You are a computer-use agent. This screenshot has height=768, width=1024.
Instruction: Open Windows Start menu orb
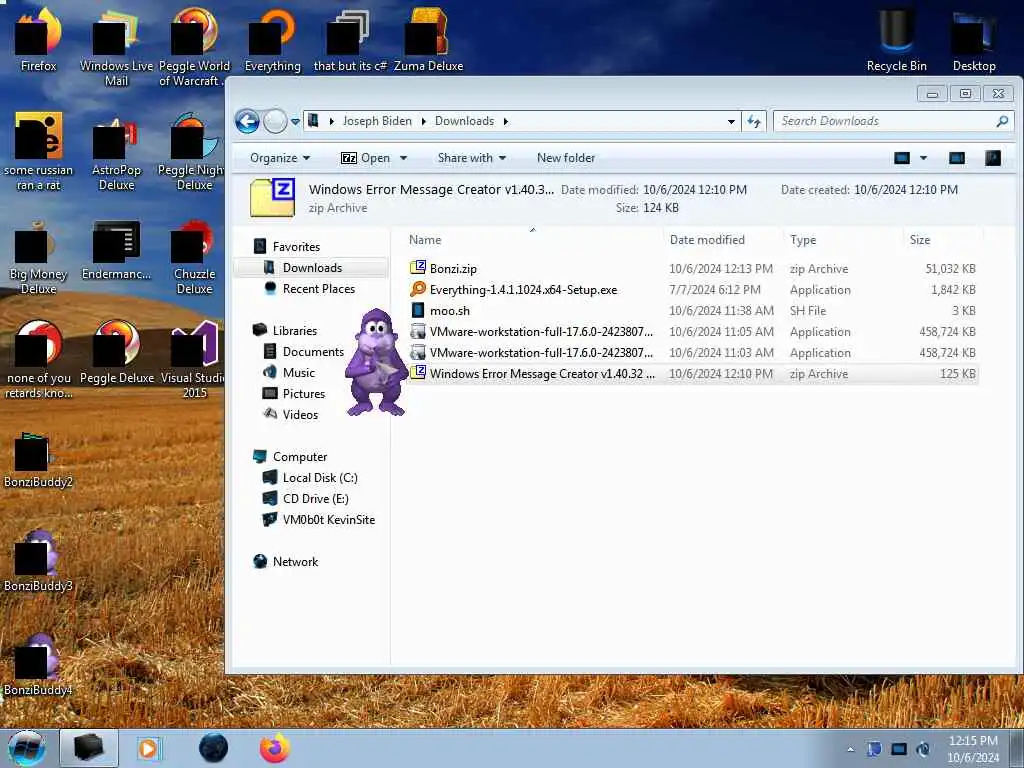point(27,748)
